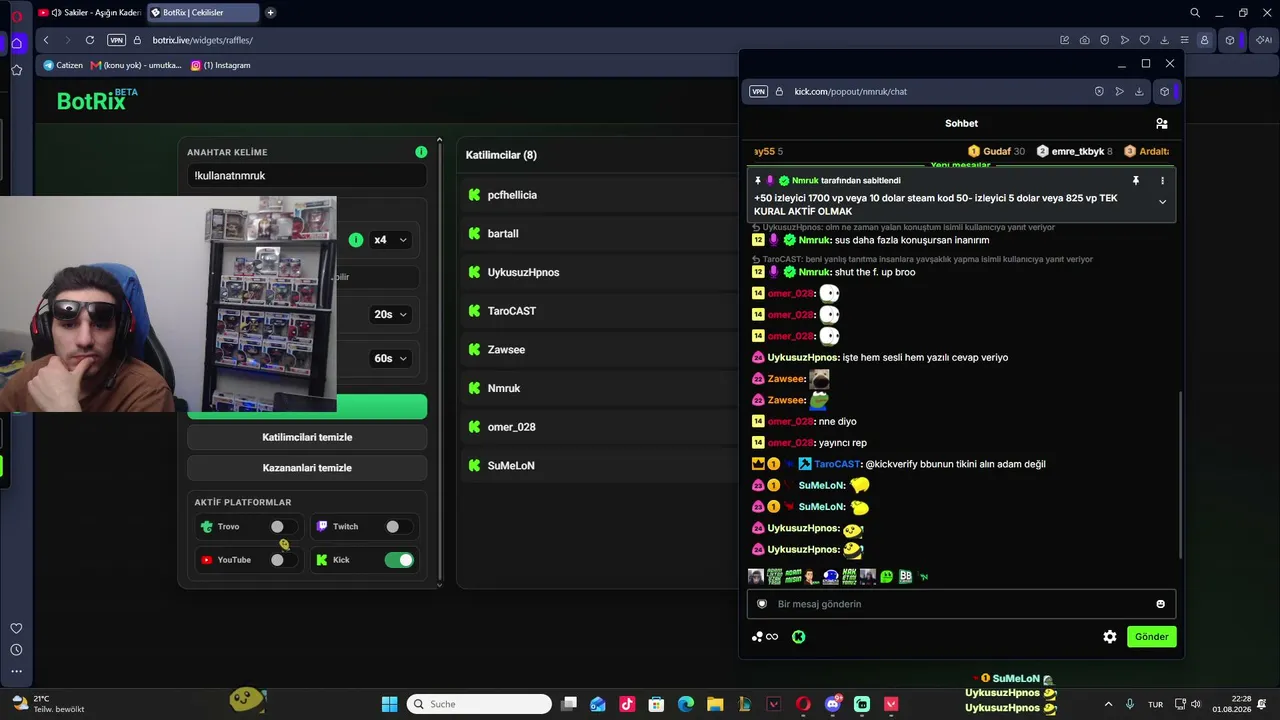Open the Gmail (konu yok) bookmark
The width and height of the screenshot is (1280, 720).
coord(136,65)
